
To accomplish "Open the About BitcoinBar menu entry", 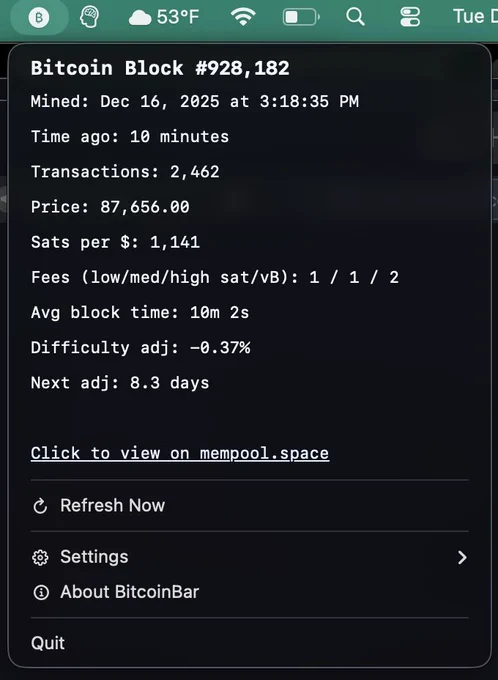I will tap(249, 592).
